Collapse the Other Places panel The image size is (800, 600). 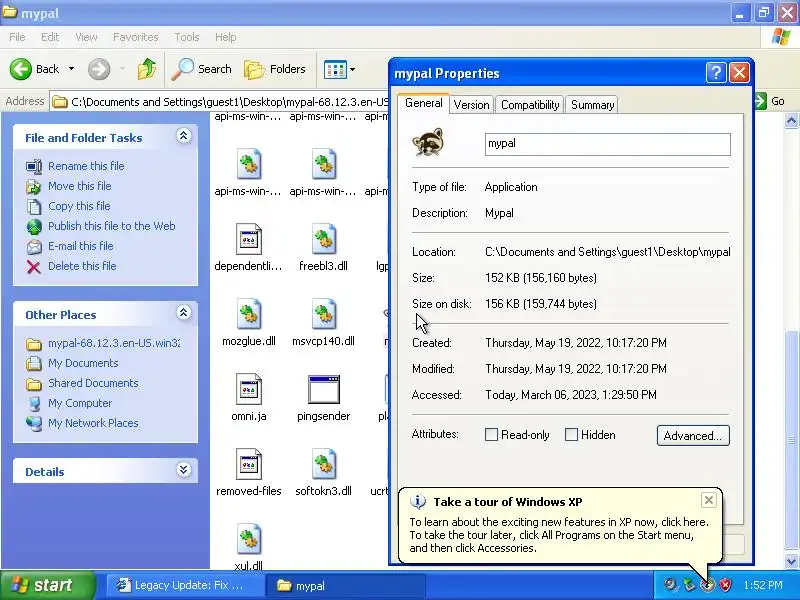click(x=184, y=313)
